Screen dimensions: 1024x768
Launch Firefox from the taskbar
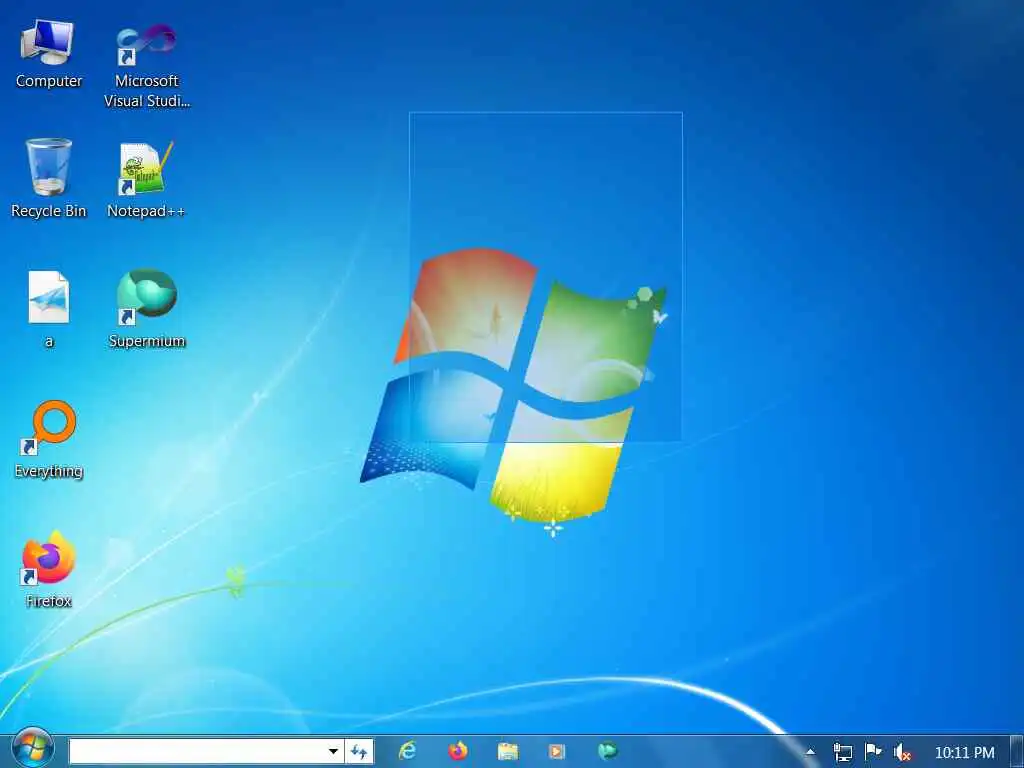tap(458, 751)
